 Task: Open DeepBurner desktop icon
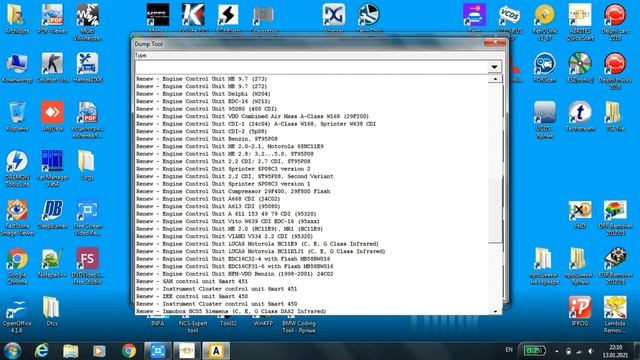pos(52,214)
